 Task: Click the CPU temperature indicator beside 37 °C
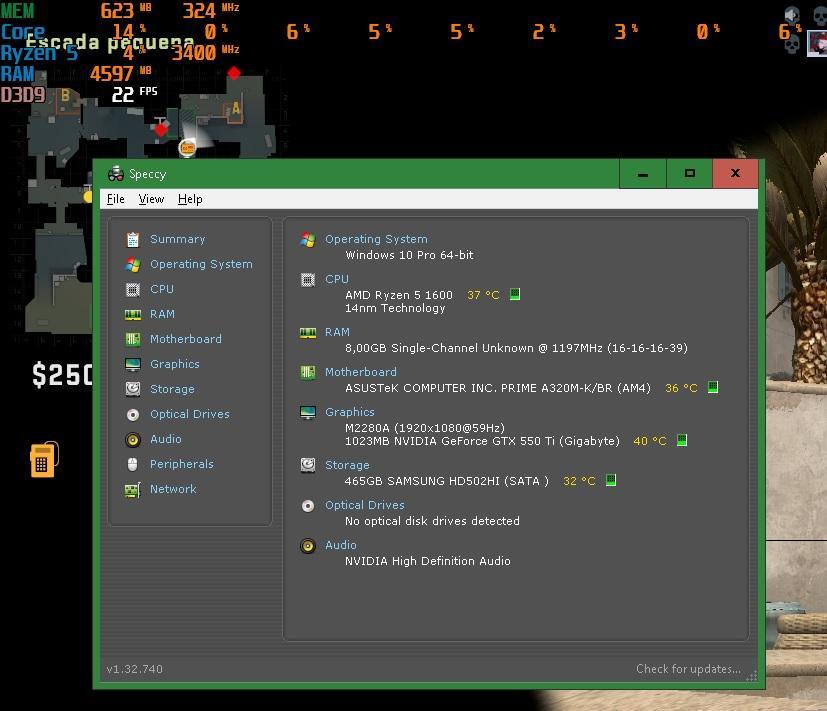click(515, 295)
